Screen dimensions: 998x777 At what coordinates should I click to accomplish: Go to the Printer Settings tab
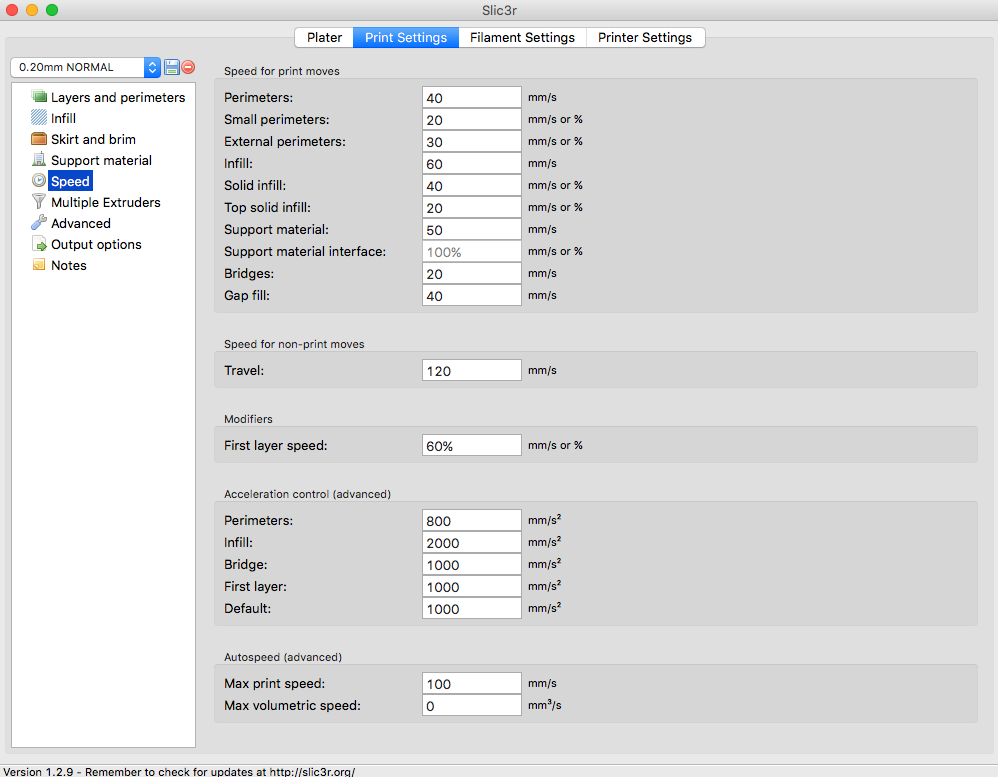645,37
